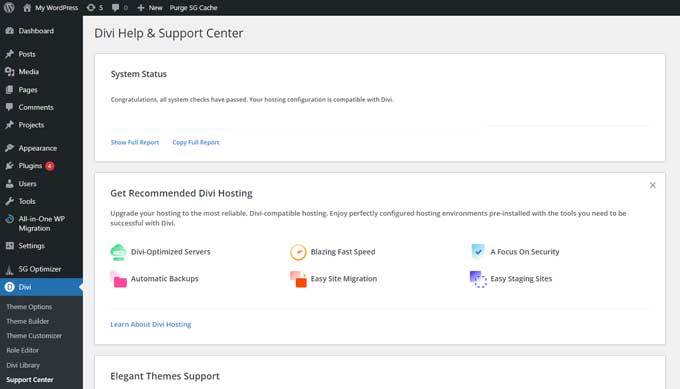Viewport: 680px width, 389px height.
Task: Click the Easy Site Migration icon
Action: coord(298,279)
